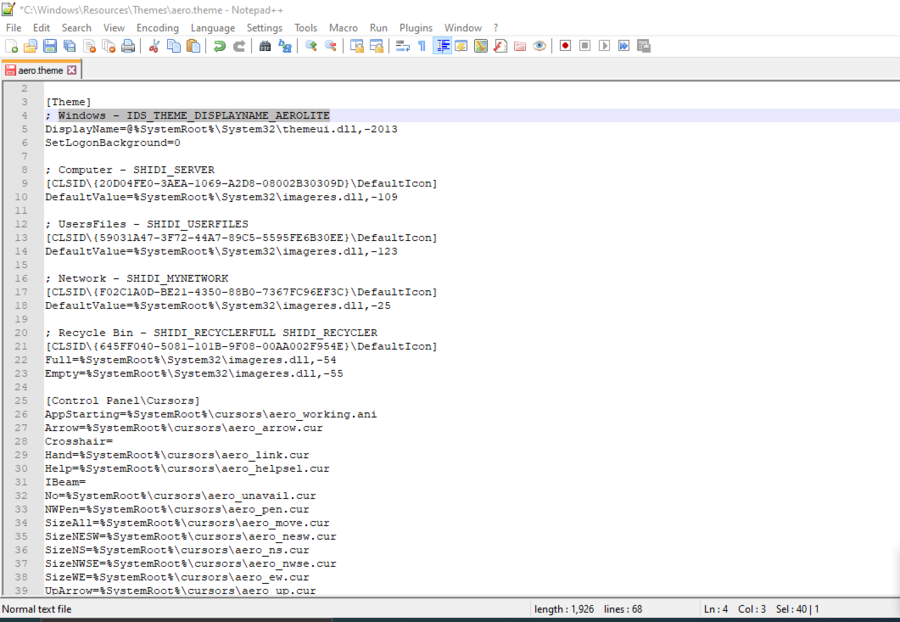Click 'Normal text file' in status bar
Viewport: 900px width, 622px height.
coord(37,609)
